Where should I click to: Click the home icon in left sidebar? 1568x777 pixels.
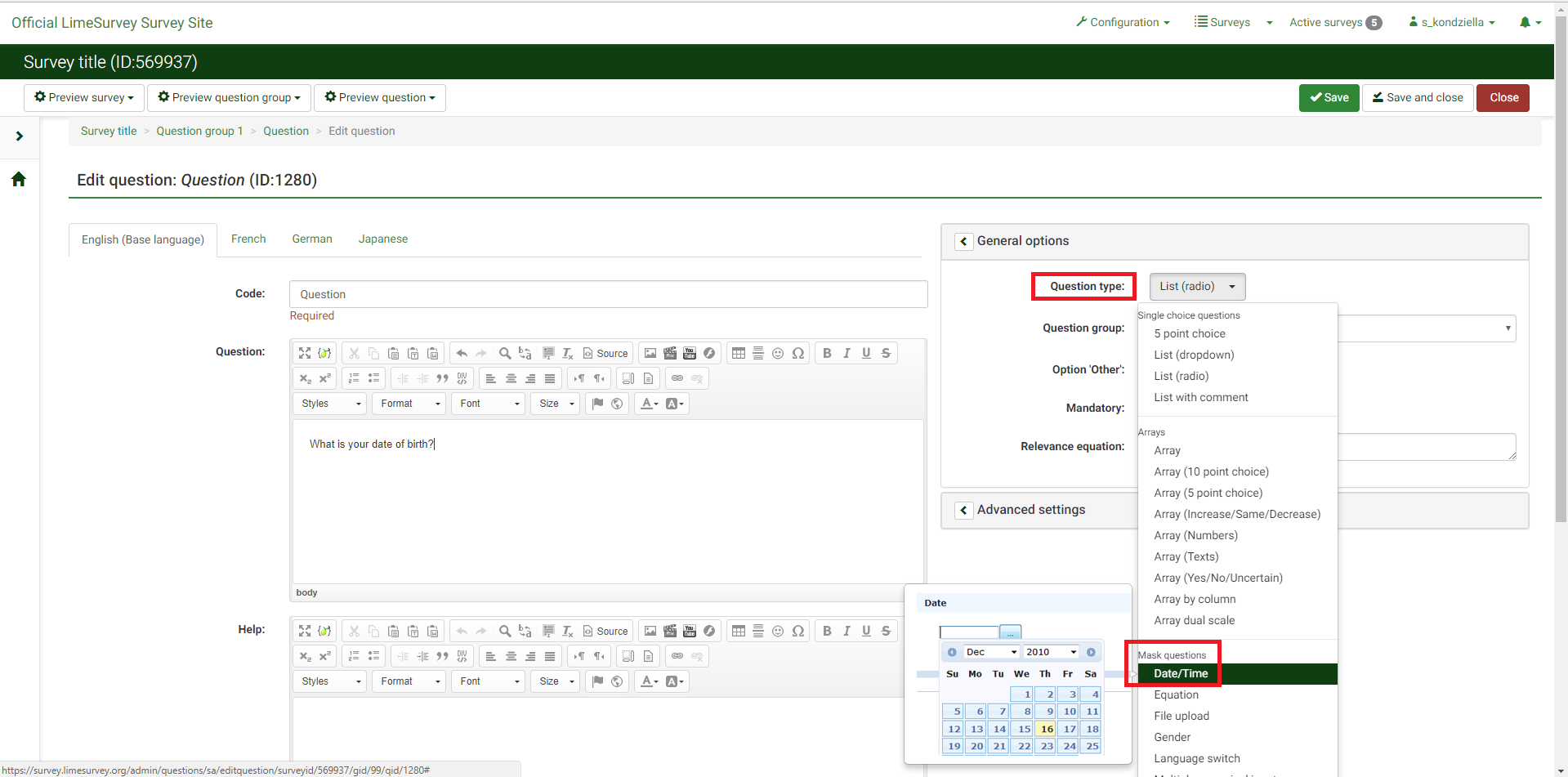coord(19,179)
